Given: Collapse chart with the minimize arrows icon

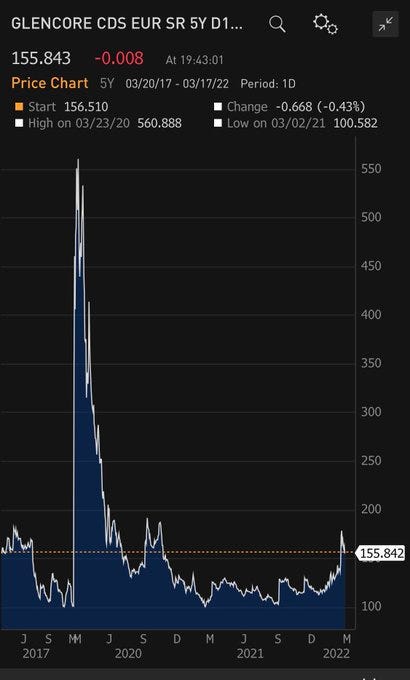Looking at the screenshot, I should (x=385, y=24).
